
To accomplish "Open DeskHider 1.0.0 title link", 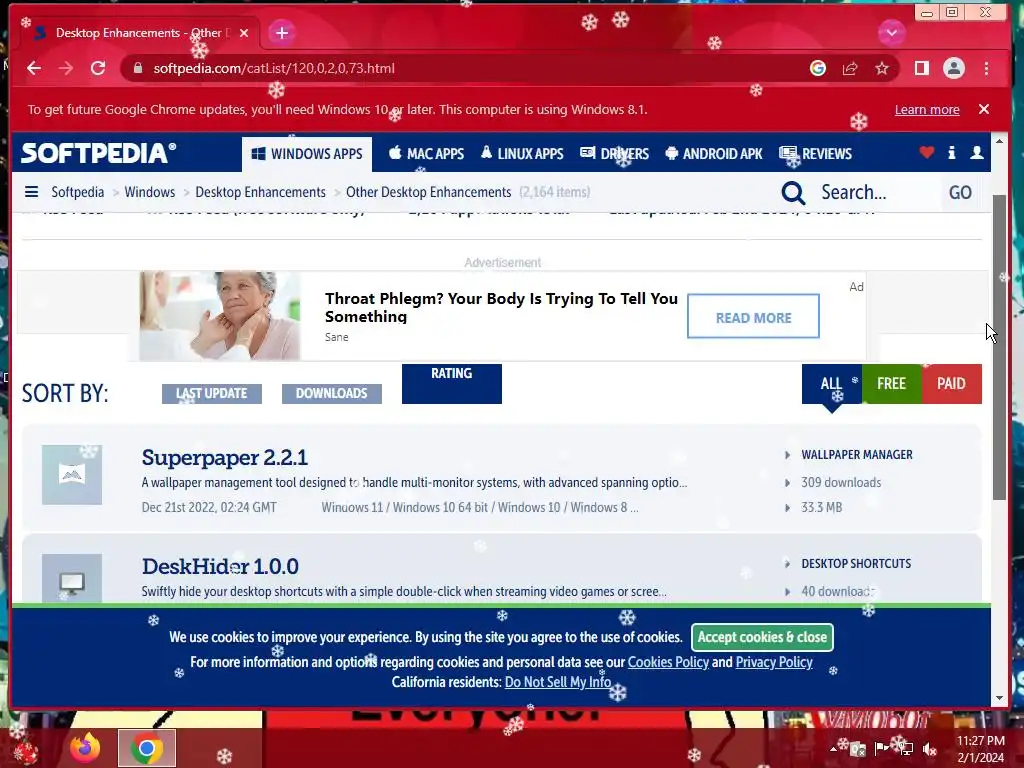I will [x=220, y=566].
